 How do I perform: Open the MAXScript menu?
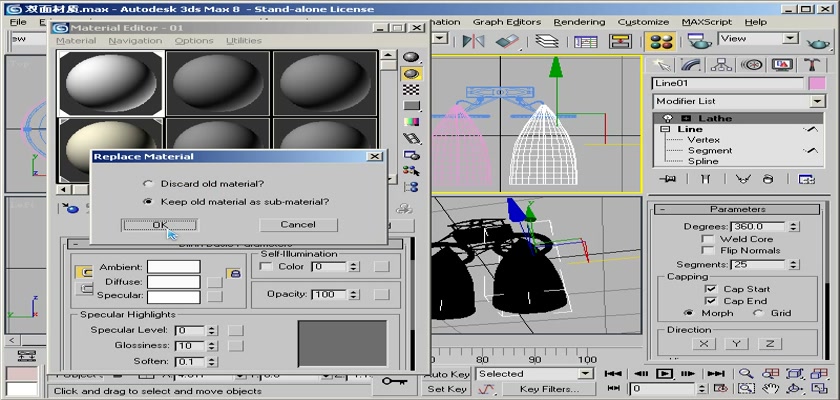[x=707, y=22]
